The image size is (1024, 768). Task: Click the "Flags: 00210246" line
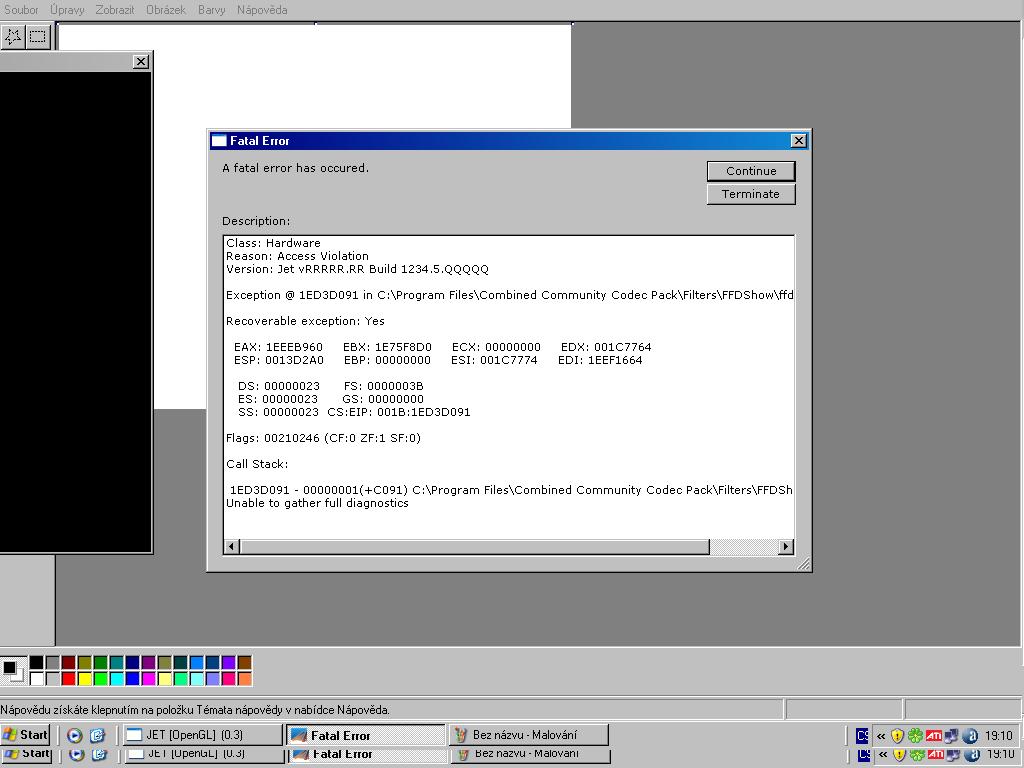323,438
